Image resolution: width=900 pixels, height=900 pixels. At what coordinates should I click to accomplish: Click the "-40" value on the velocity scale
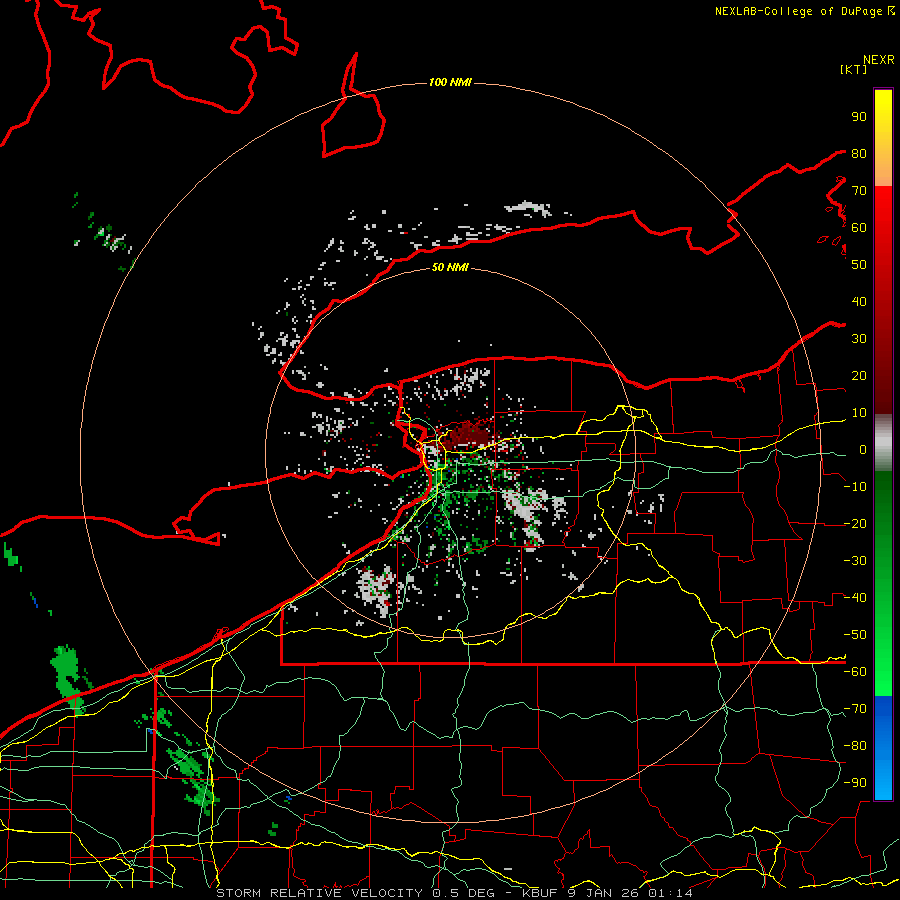pos(855,598)
